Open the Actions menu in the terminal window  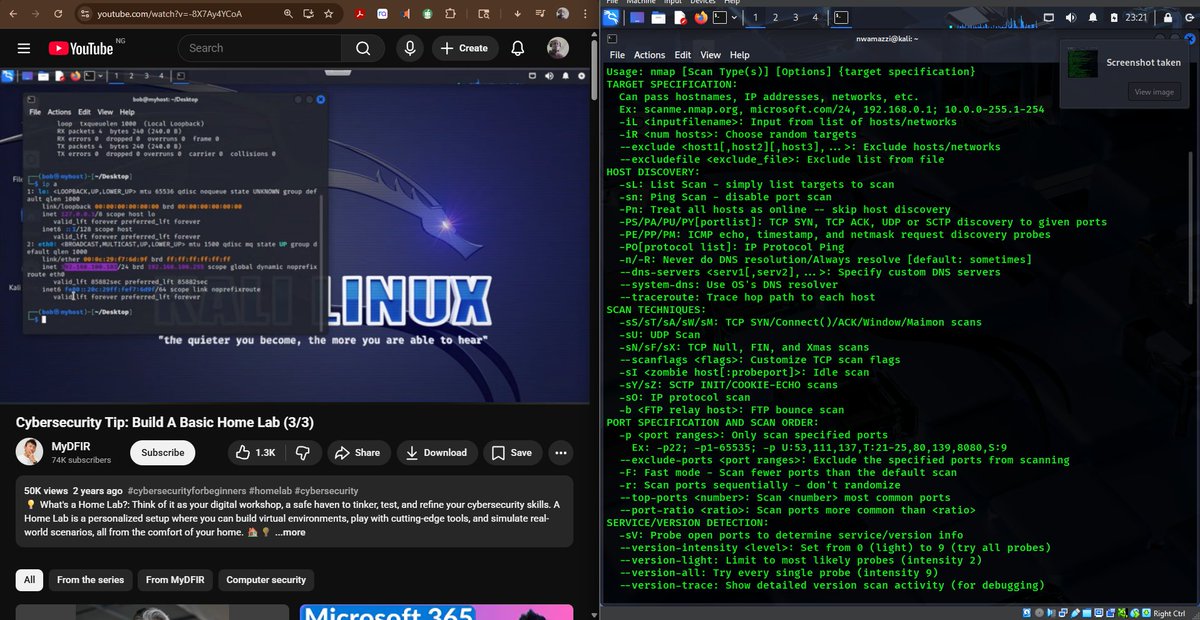point(652,55)
